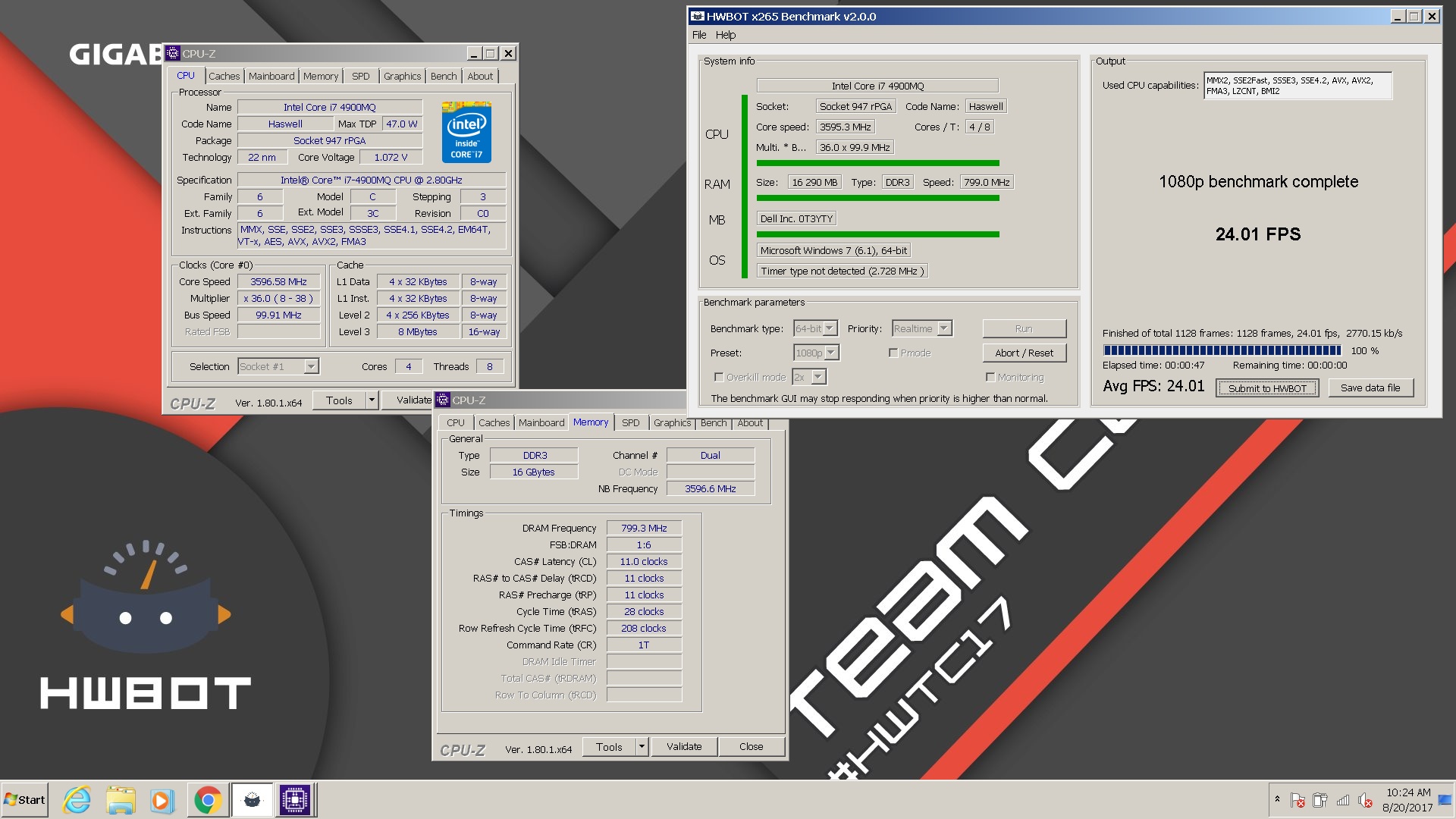Click the Multiplier value x 36.0 ( 8 - 38 )
This screenshot has width=1456, height=819.
(x=278, y=298)
